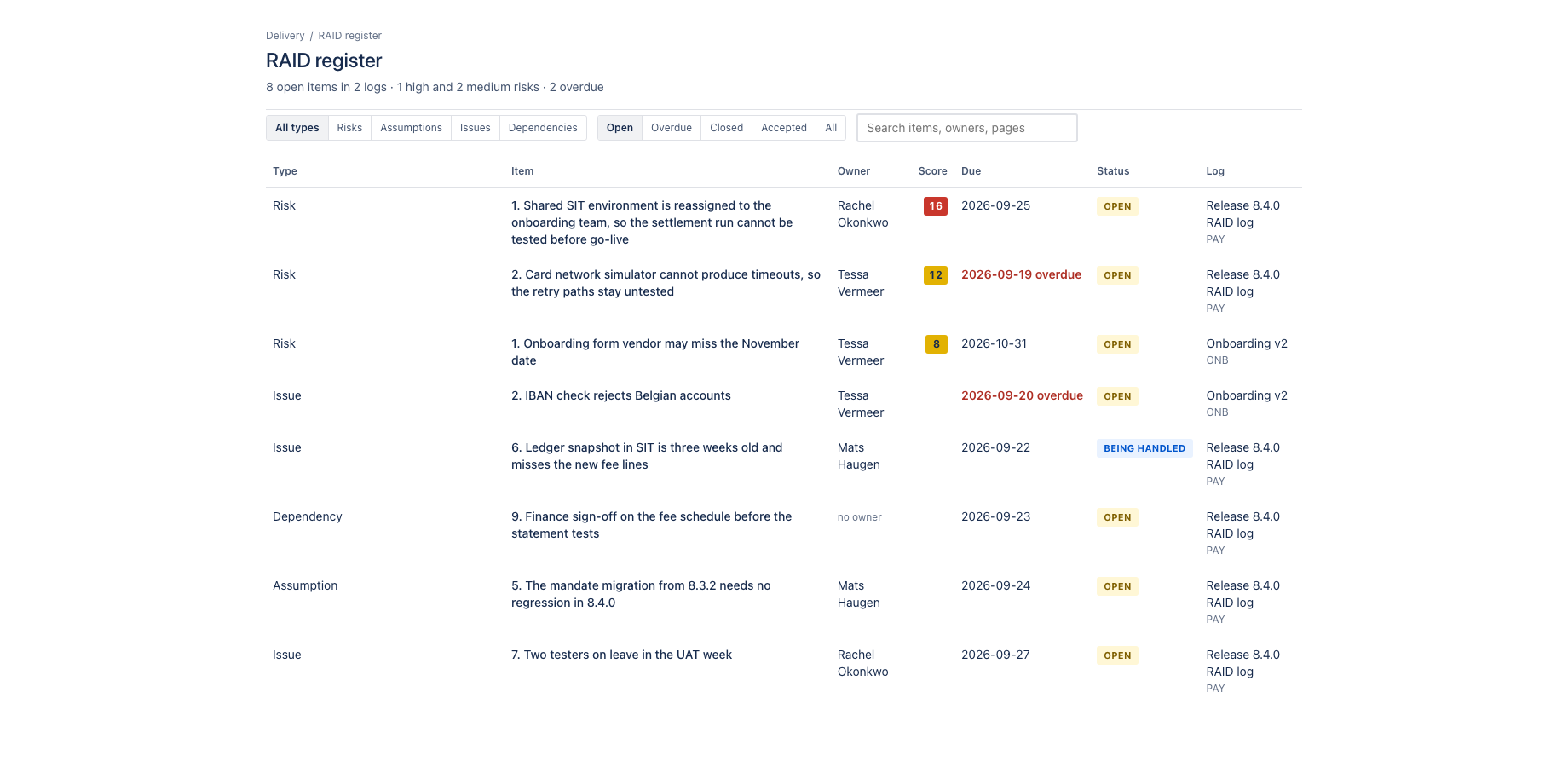
Task: Click the yellow score 12 badge
Action: (x=936, y=275)
